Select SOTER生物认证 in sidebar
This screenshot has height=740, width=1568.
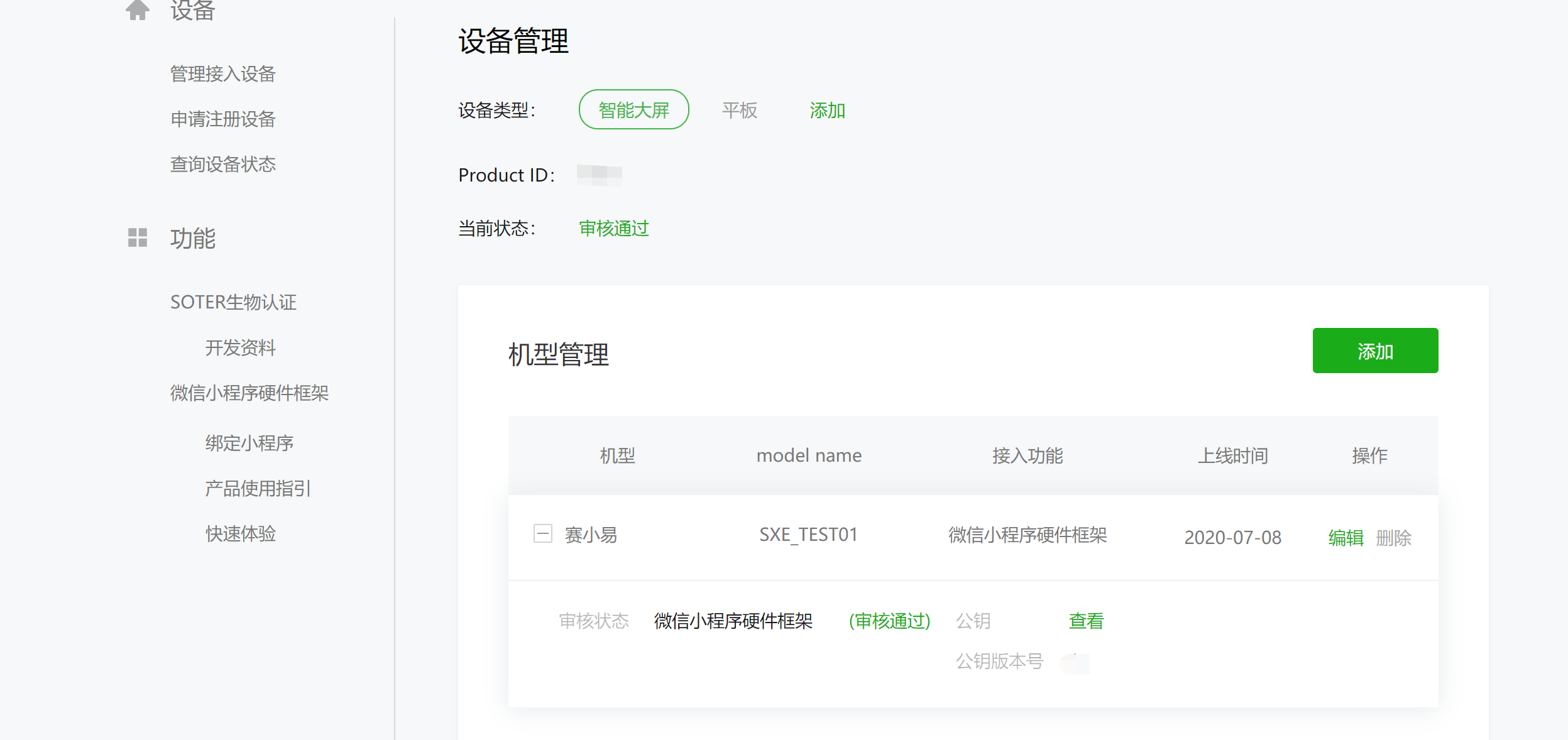click(x=233, y=302)
